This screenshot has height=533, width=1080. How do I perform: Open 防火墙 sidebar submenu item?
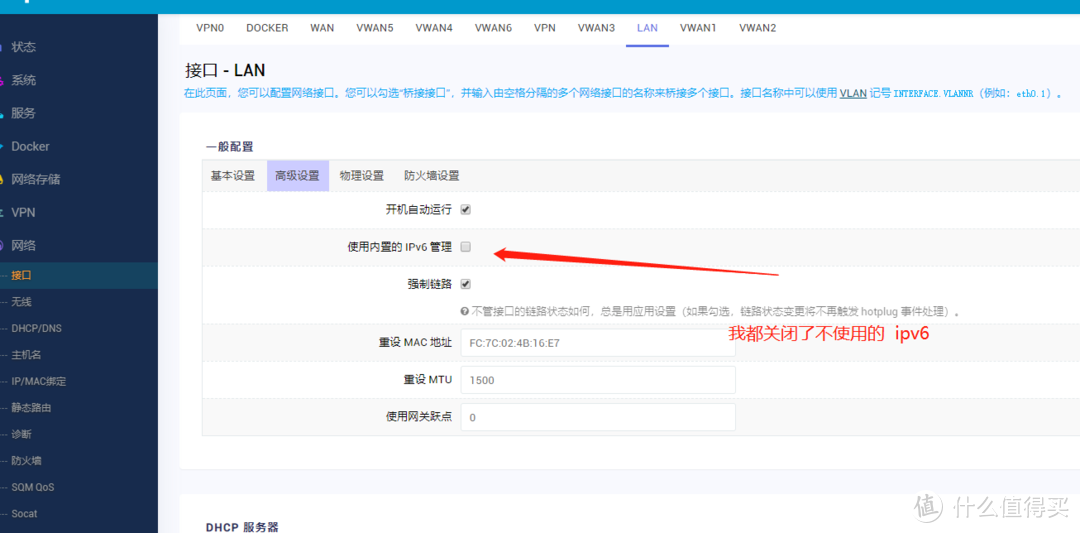[26, 461]
